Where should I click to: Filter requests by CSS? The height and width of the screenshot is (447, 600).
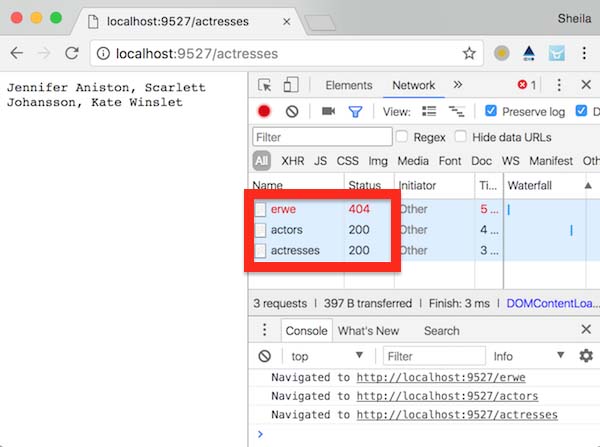[x=347, y=161]
